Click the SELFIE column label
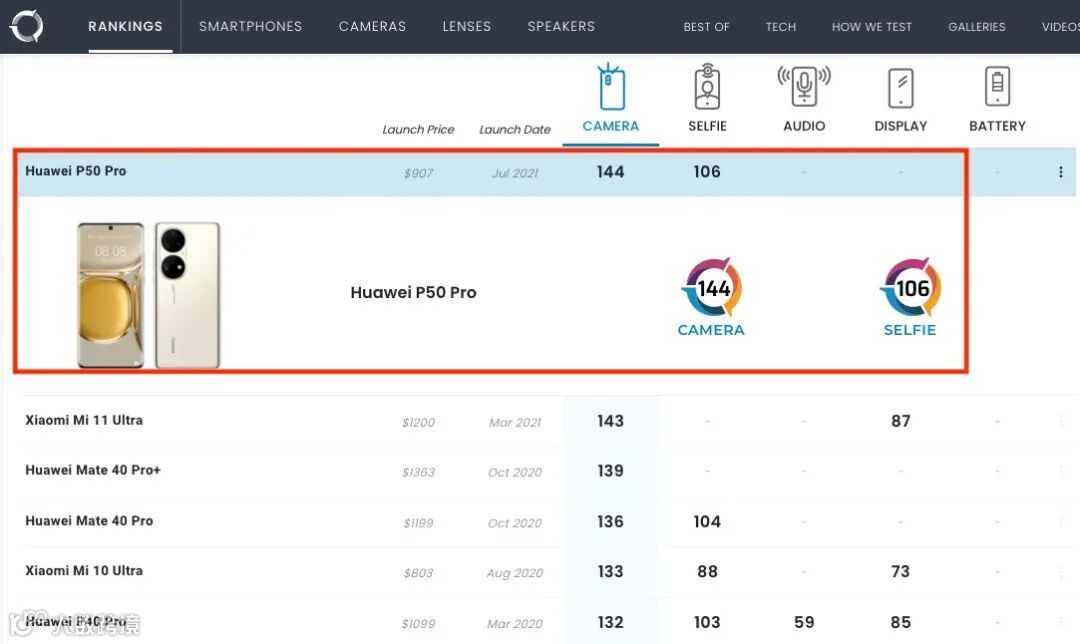1080x644 pixels. coord(707,126)
